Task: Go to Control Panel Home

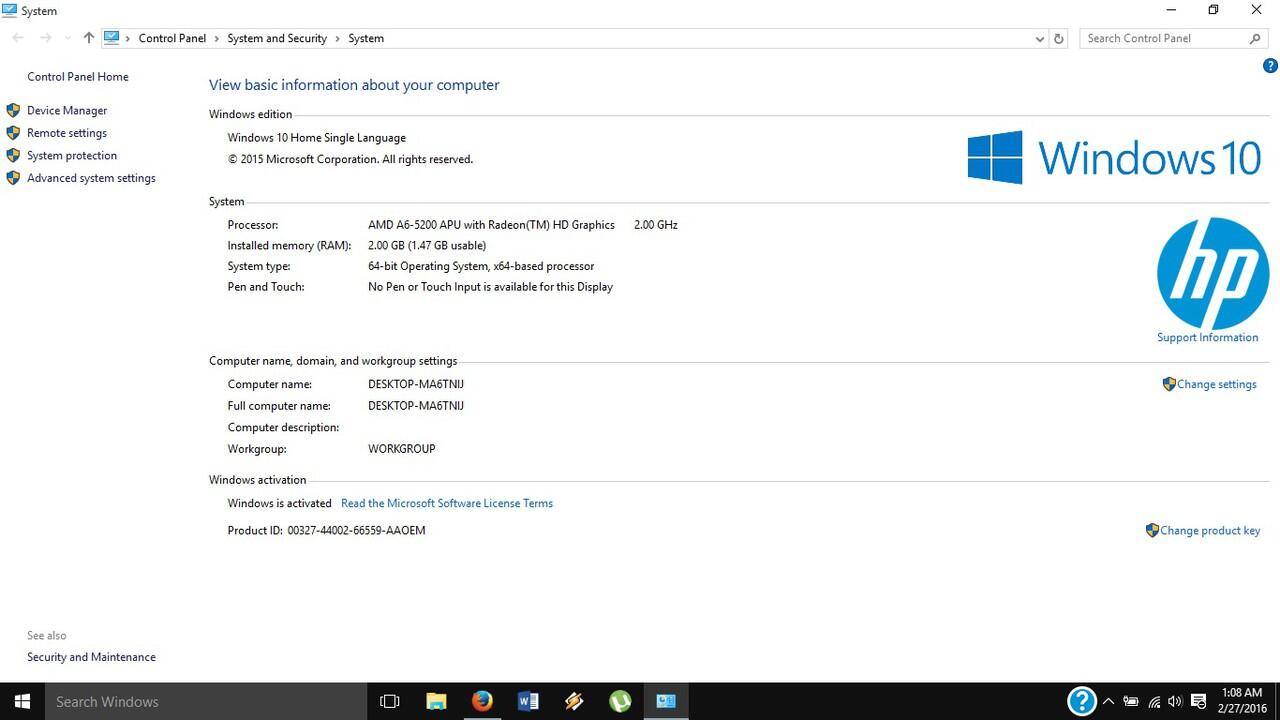Action: 78,77
